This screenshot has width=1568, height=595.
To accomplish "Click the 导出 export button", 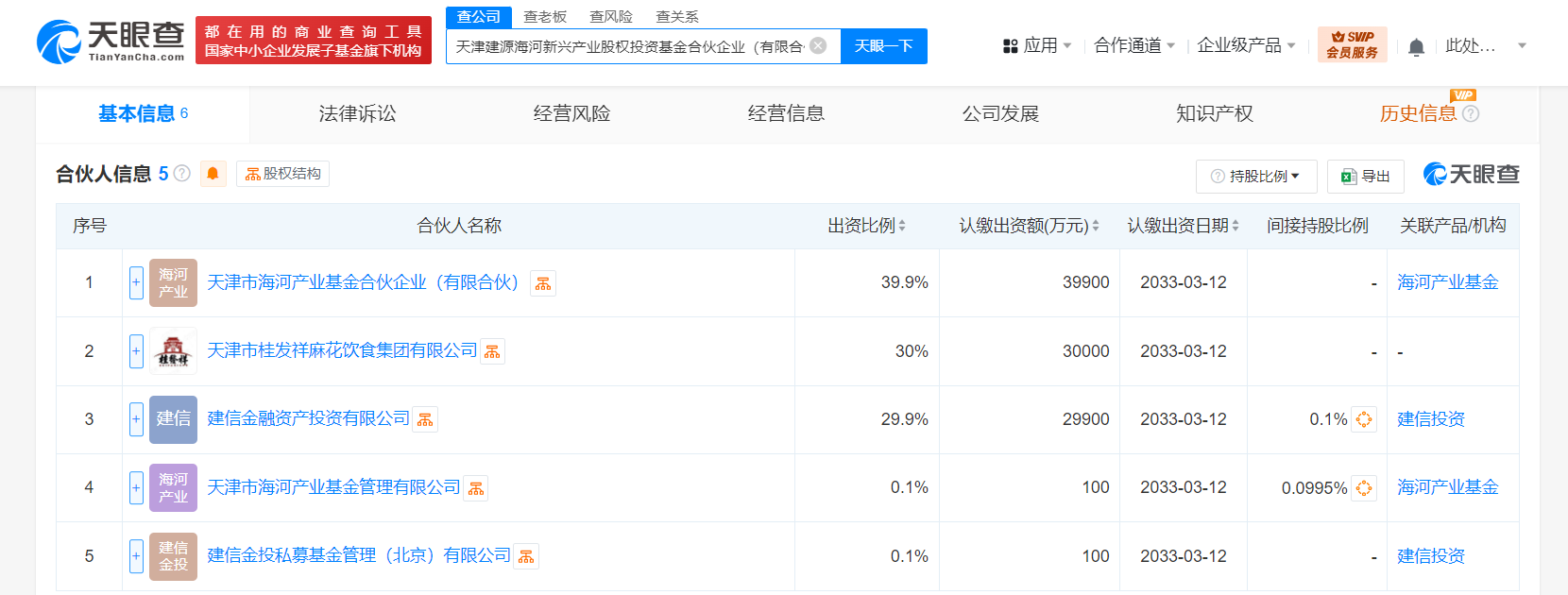I will click(x=1366, y=177).
